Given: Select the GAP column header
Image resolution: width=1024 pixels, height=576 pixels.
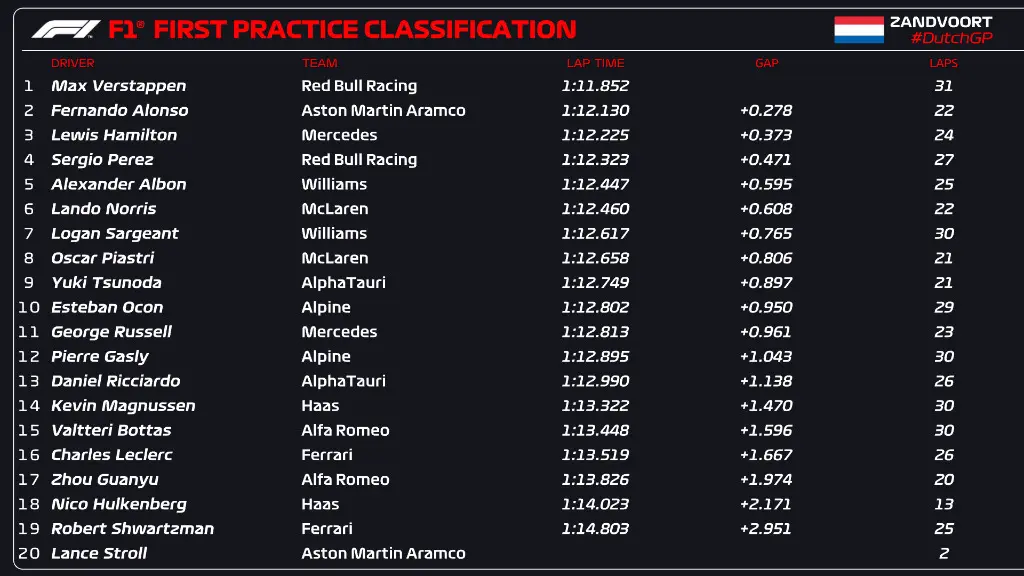Looking at the screenshot, I should [x=766, y=63].
